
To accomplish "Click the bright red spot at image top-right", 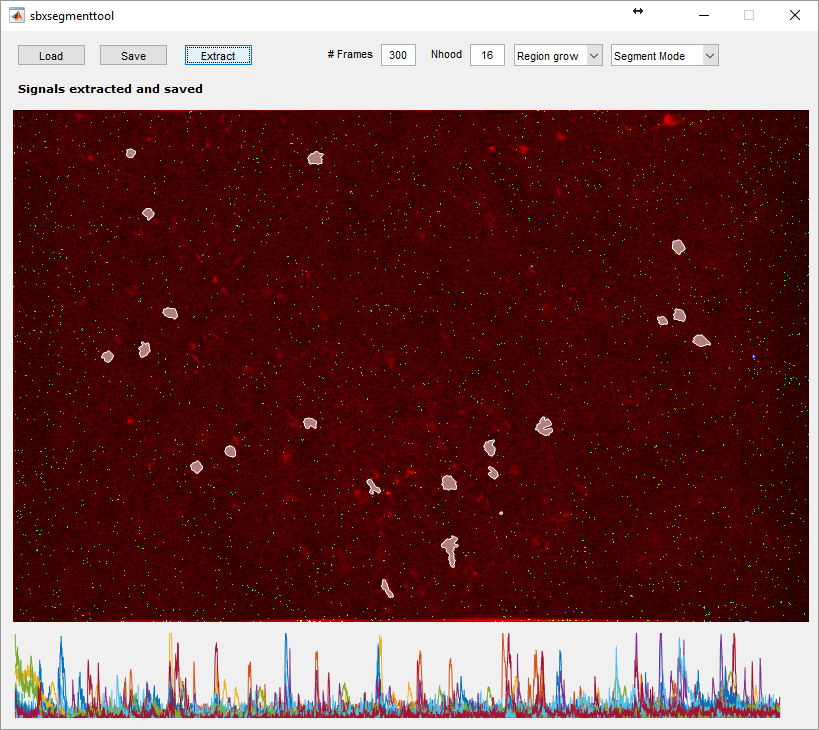I will tap(669, 121).
